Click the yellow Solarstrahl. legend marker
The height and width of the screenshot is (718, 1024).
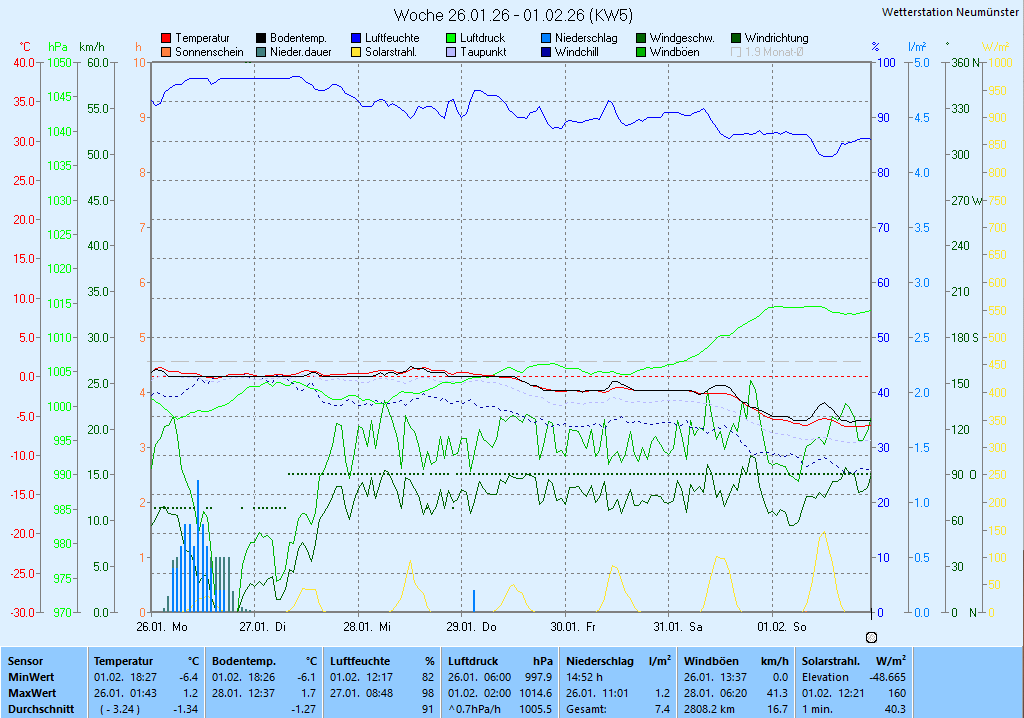coord(356,52)
